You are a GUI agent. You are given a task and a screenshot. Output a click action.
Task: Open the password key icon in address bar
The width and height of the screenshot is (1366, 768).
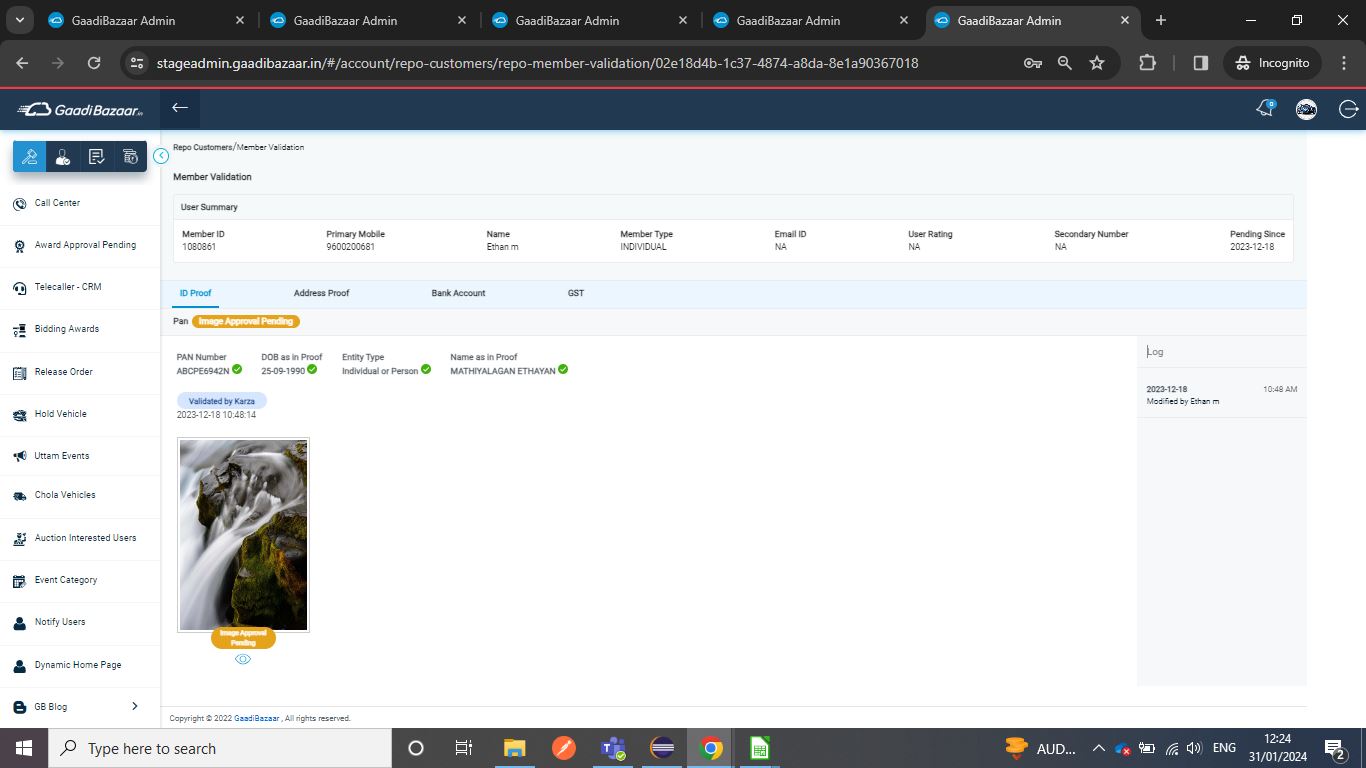click(1033, 63)
